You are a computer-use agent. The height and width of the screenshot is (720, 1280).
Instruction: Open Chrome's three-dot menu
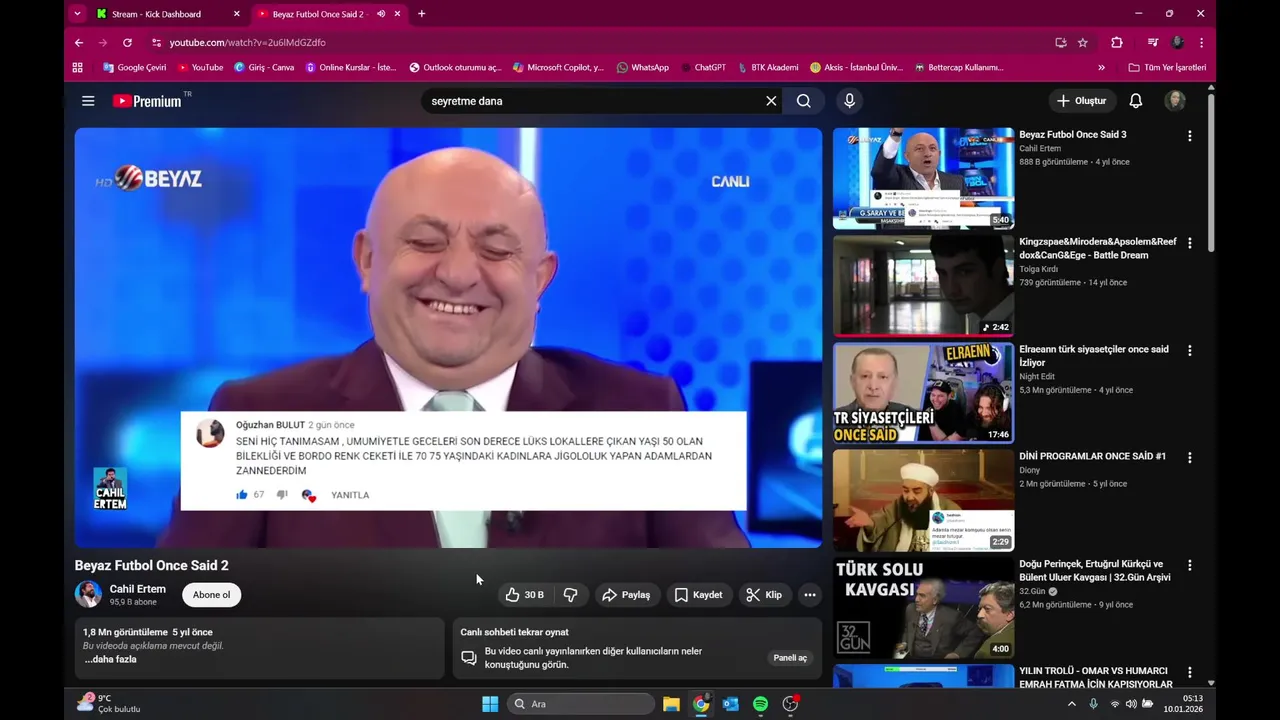(1201, 43)
